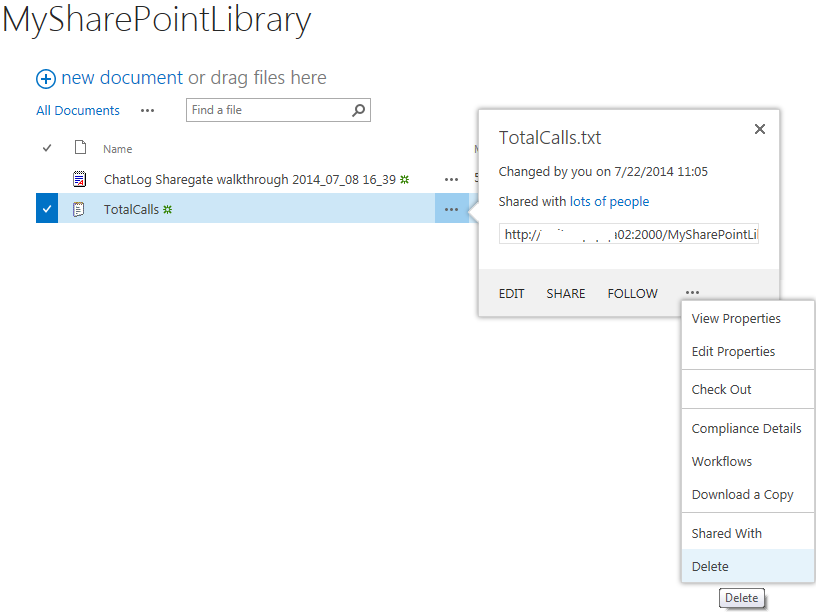
Task: Click the Type column document icon header
Action: 80,148
